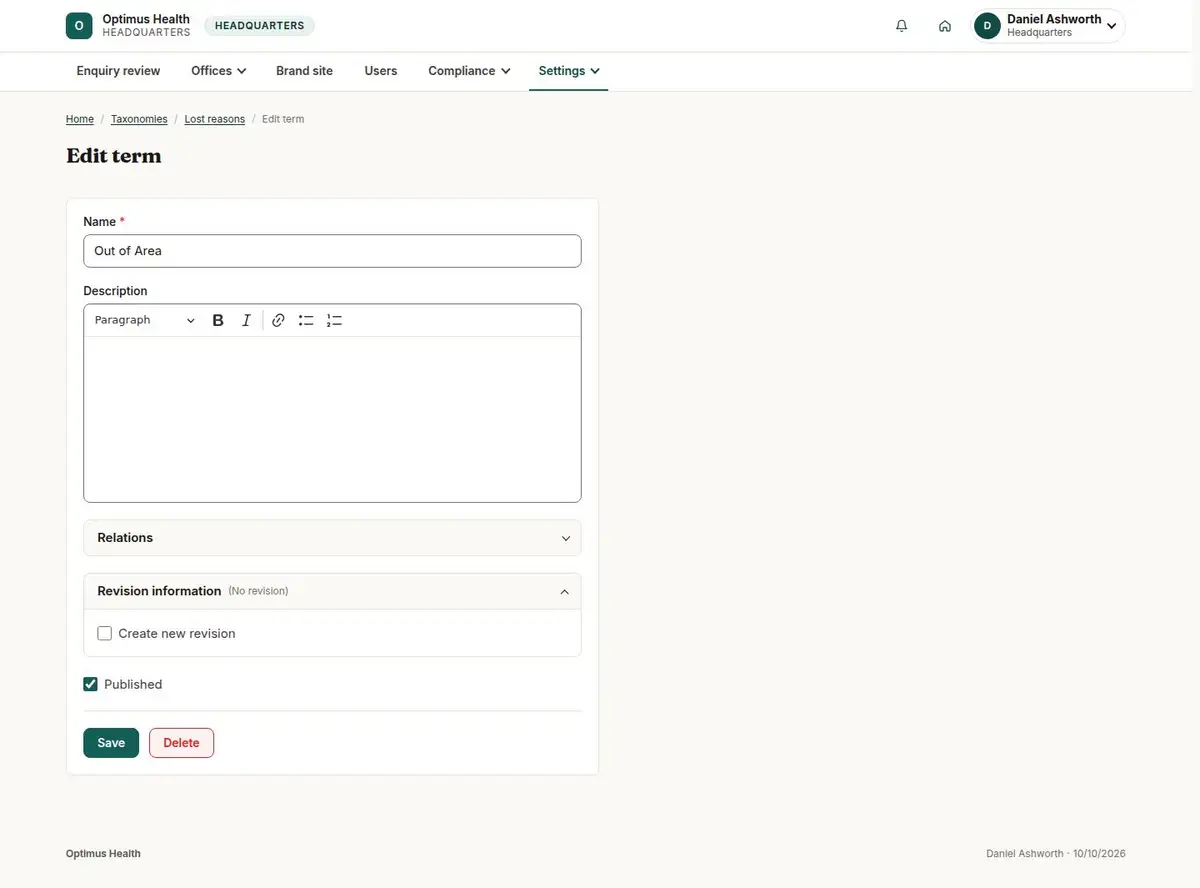Insert a link in the description
This screenshot has width=1200, height=888.
(278, 320)
